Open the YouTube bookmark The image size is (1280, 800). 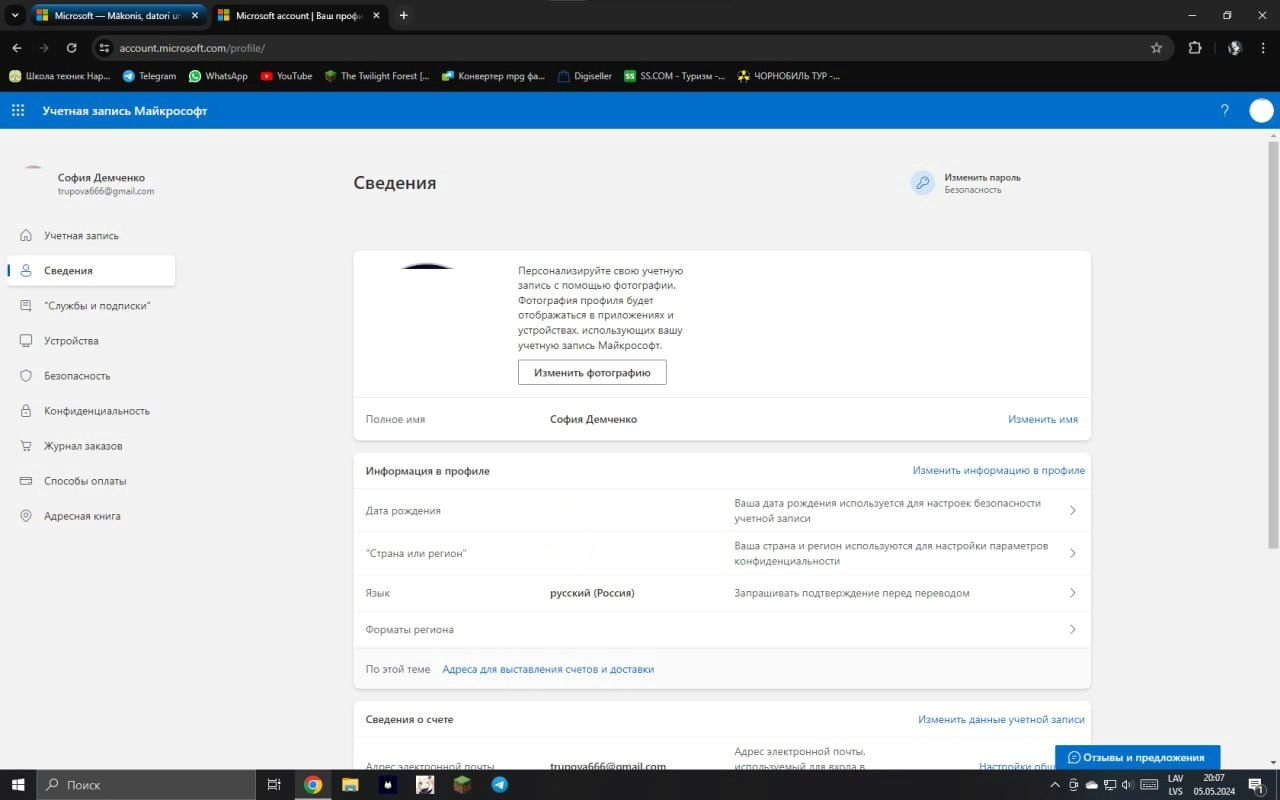pyautogui.click(x=286, y=76)
